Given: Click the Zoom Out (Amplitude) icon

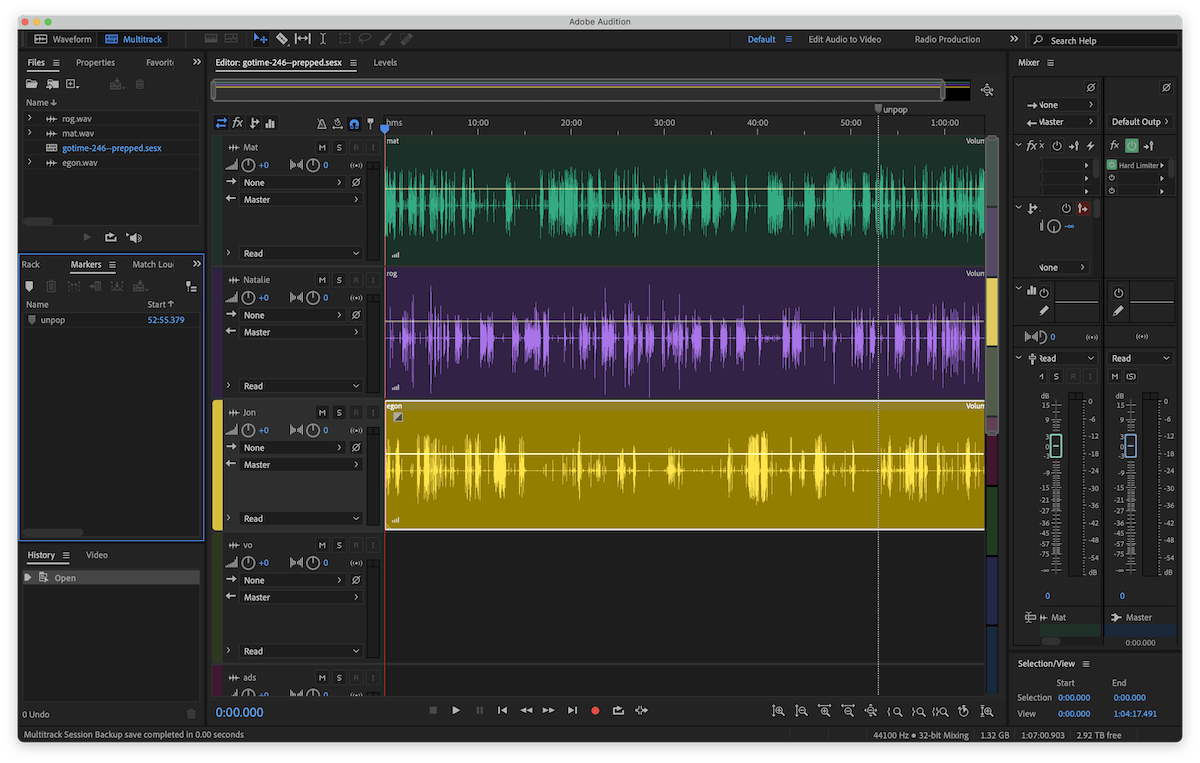Looking at the screenshot, I should click(801, 711).
